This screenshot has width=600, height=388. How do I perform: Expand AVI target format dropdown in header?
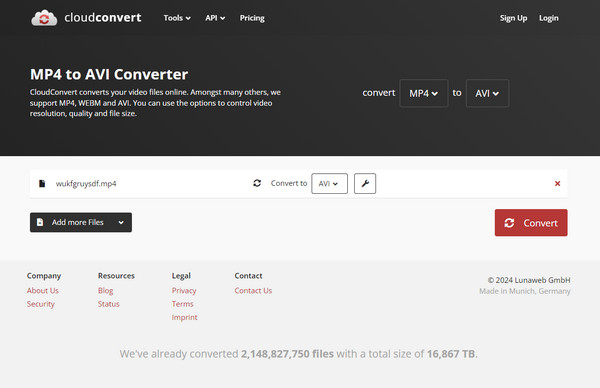(x=487, y=93)
